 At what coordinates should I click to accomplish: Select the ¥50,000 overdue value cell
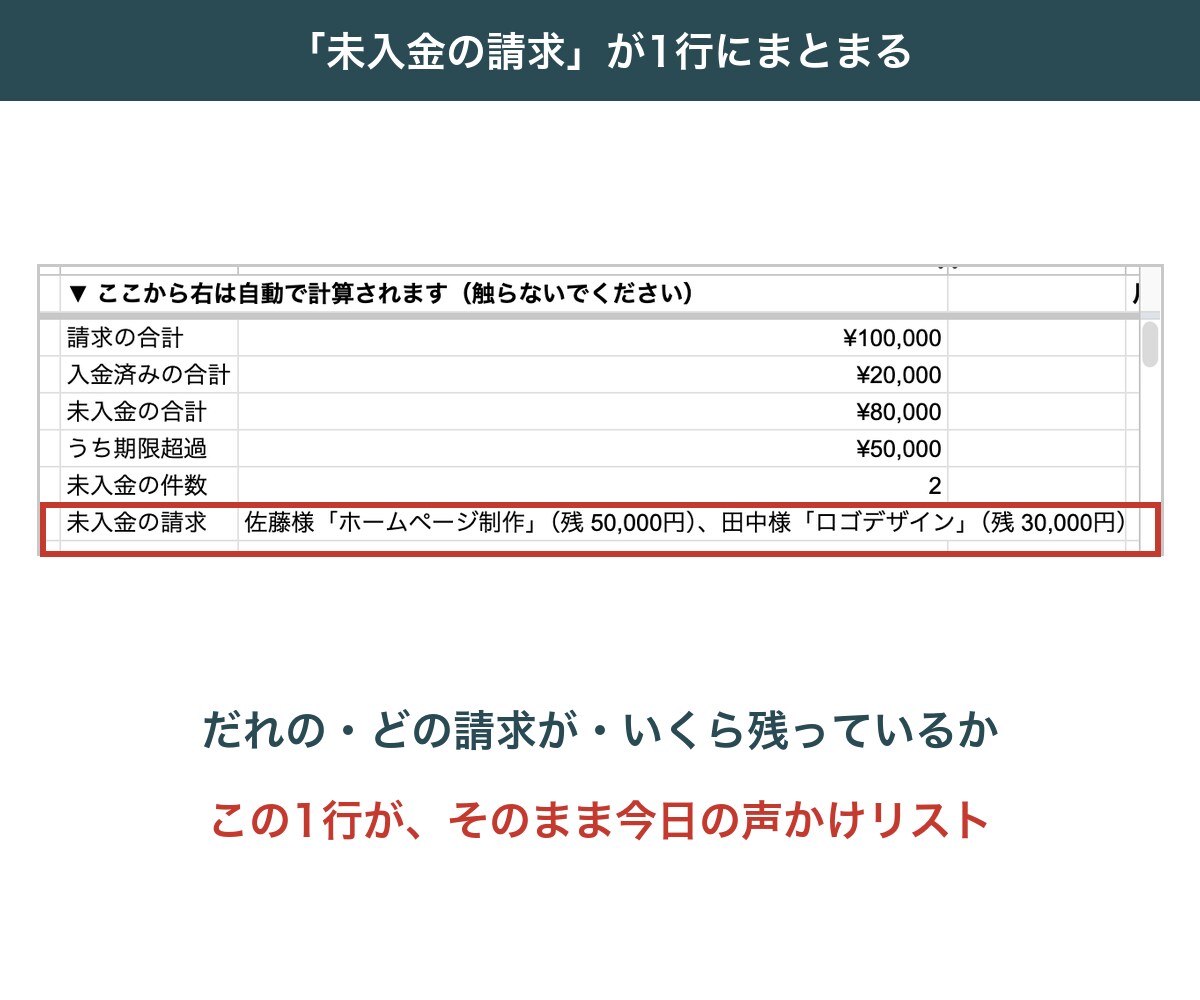tap(593, 448)
